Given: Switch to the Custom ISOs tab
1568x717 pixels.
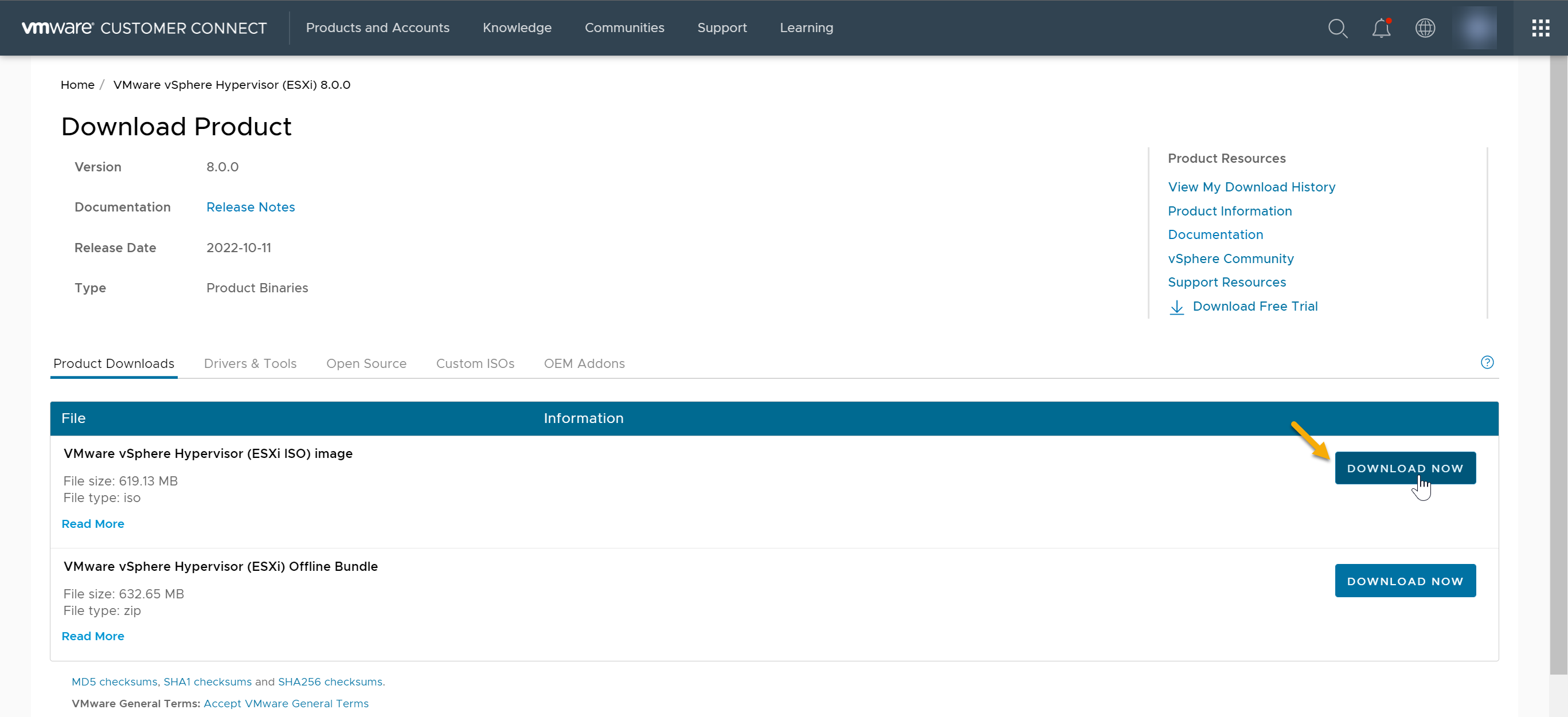Looking at the screenshot, I should [x=475, y=364].
